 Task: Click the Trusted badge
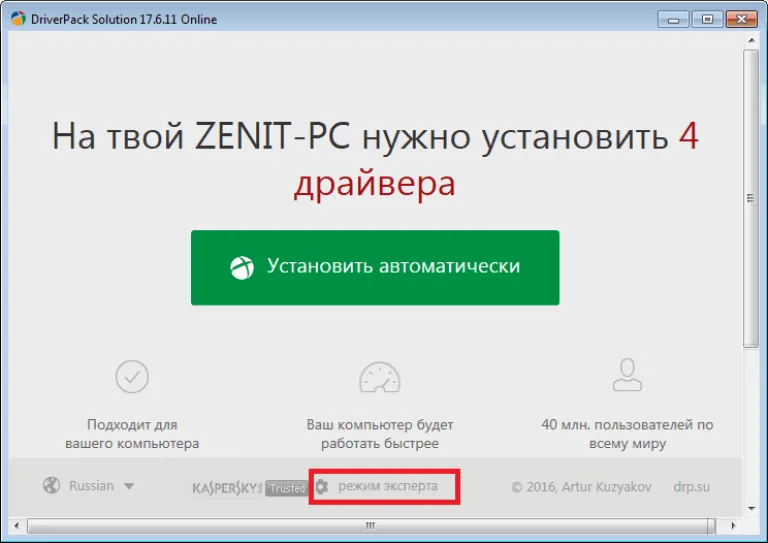(287, 488)
